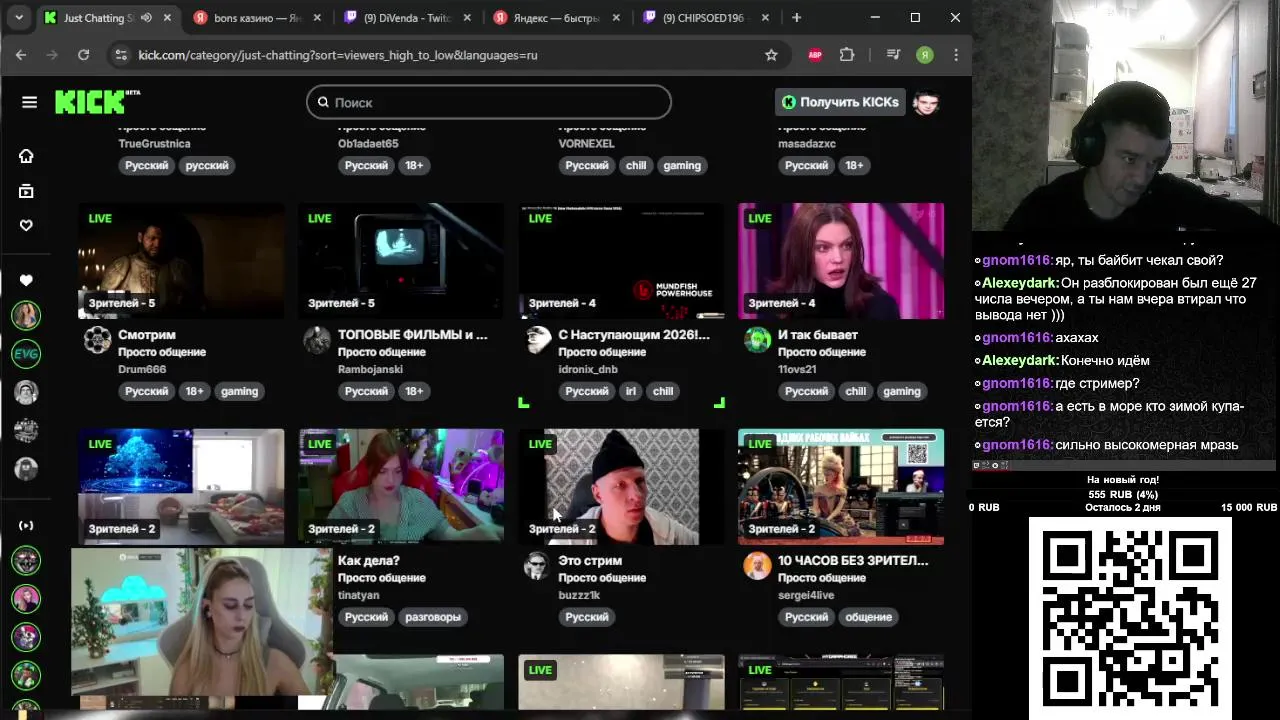Select irl tag under idronix_dnb

pyautogui.click(x=631, y=391)
